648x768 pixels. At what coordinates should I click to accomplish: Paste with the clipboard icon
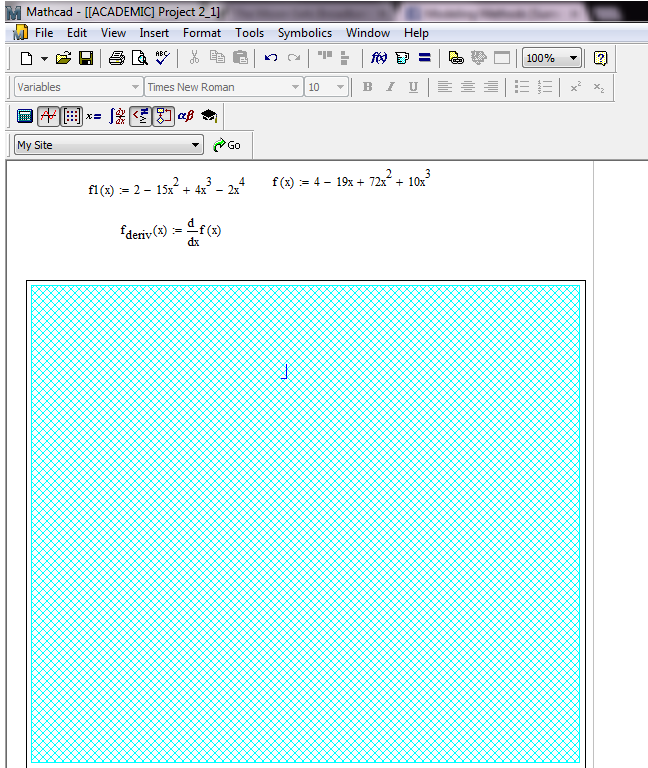[x=240, y=58]
